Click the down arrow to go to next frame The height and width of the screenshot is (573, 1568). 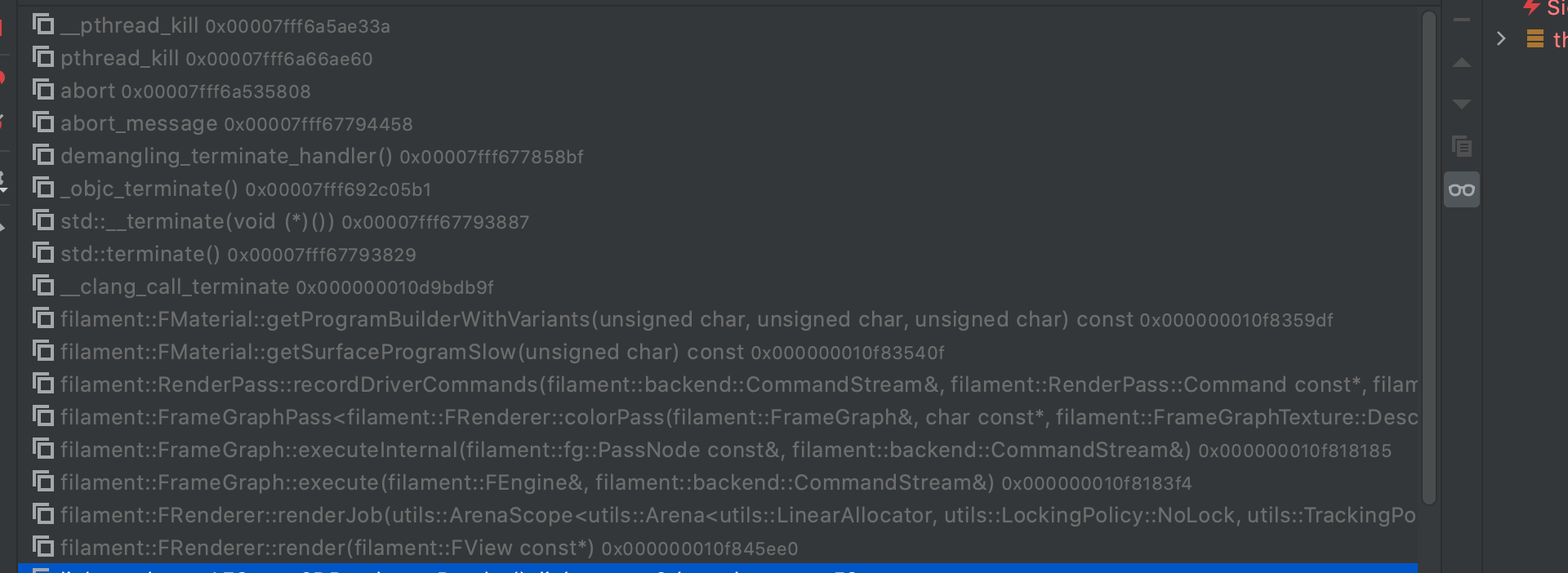click(x=1461, y=104)
